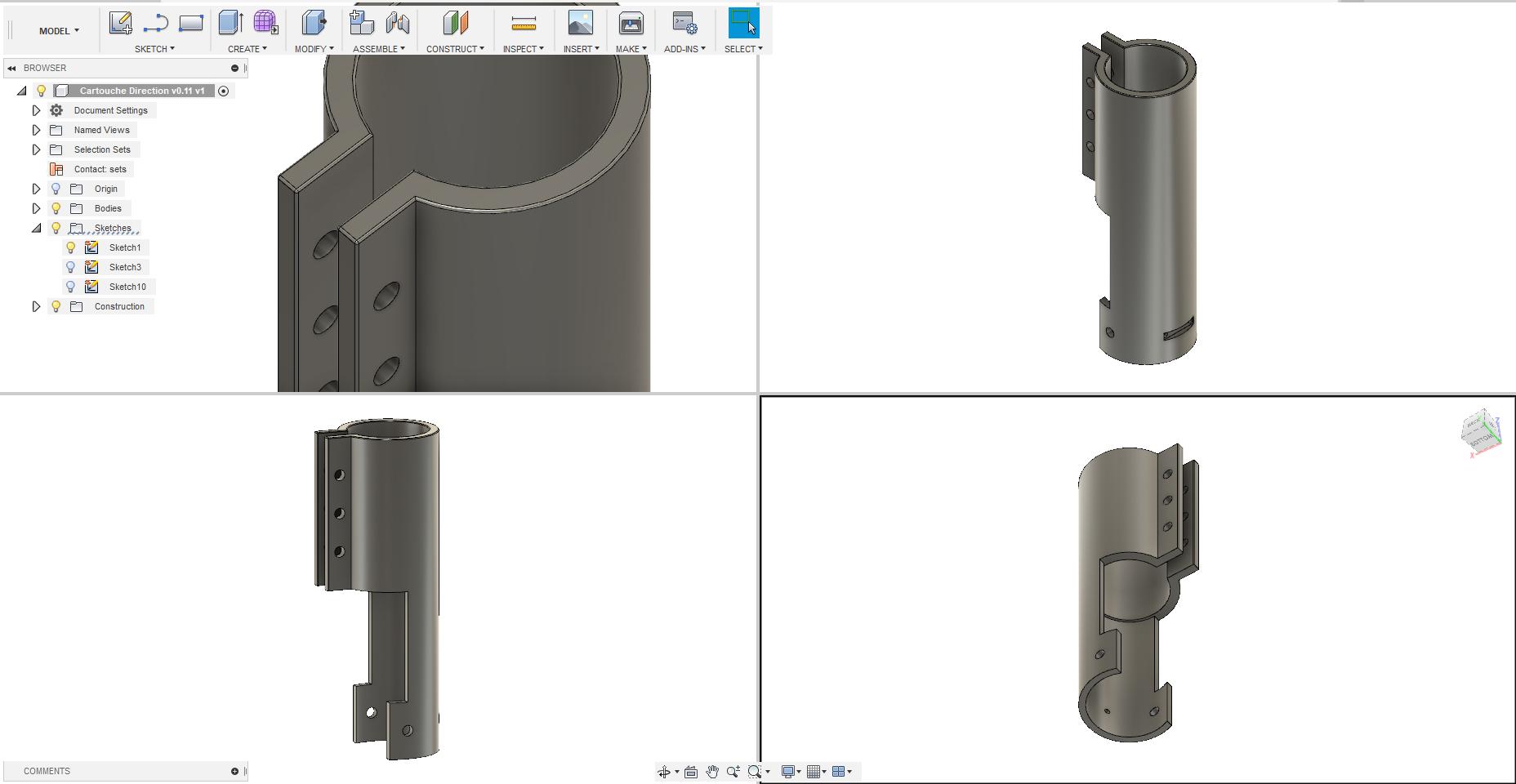Viewport: 1516px width, 784px height.
Task: Select Named Views label in browser
Action: tap(101, 130)
